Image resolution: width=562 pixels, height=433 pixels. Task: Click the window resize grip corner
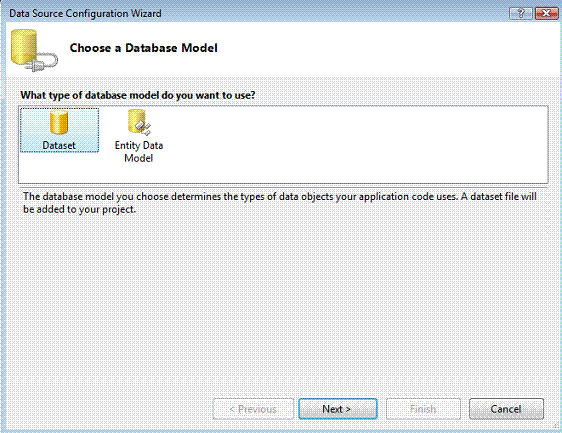point(557,428)
